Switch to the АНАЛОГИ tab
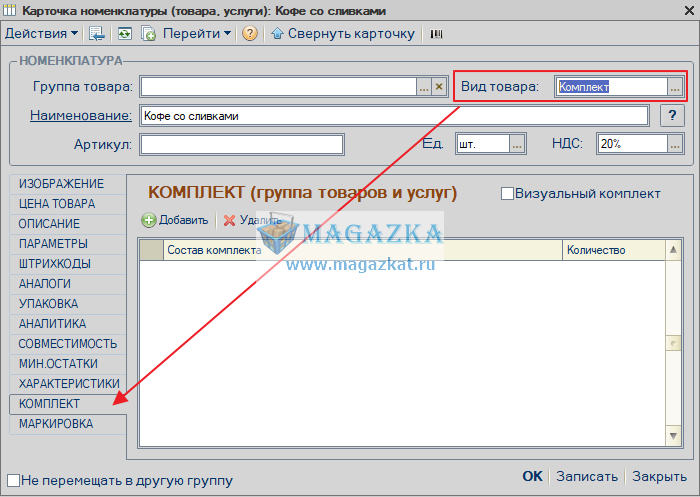This screenshot has height=497, width=700. point(68,284)
